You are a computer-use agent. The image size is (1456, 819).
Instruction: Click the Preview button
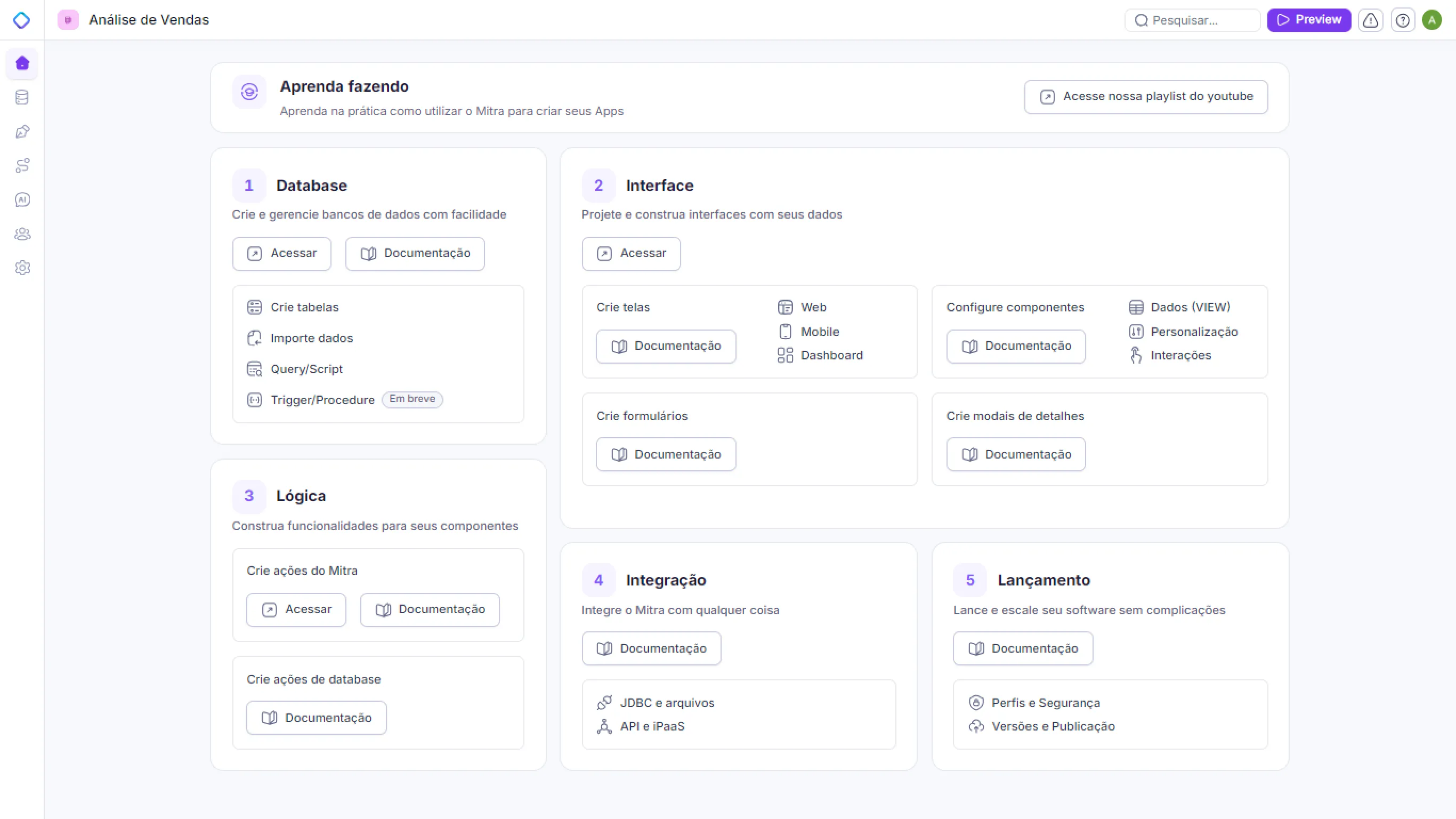1309,20
